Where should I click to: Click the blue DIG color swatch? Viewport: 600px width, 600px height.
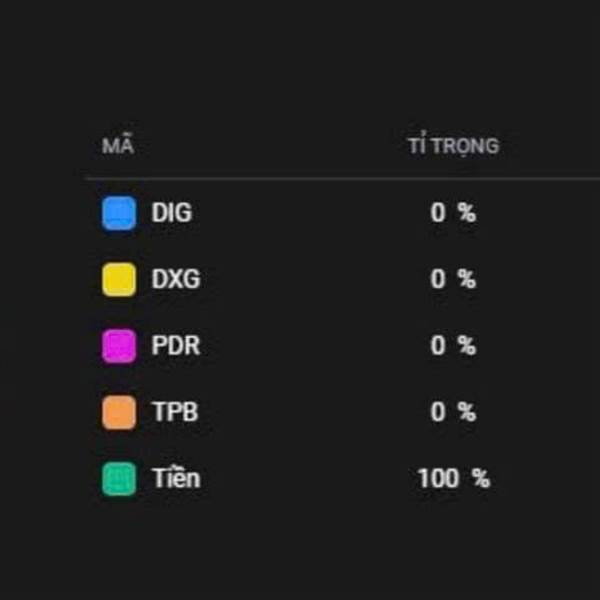coord(119,213)
